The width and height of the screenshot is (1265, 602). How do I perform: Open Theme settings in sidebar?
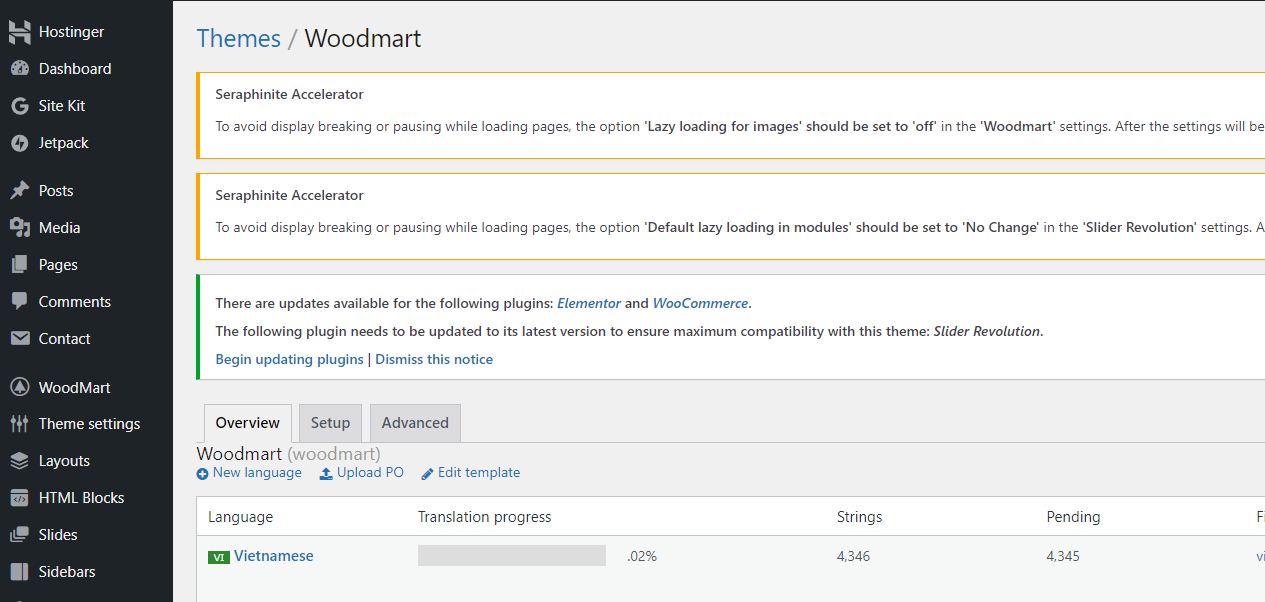86,424
